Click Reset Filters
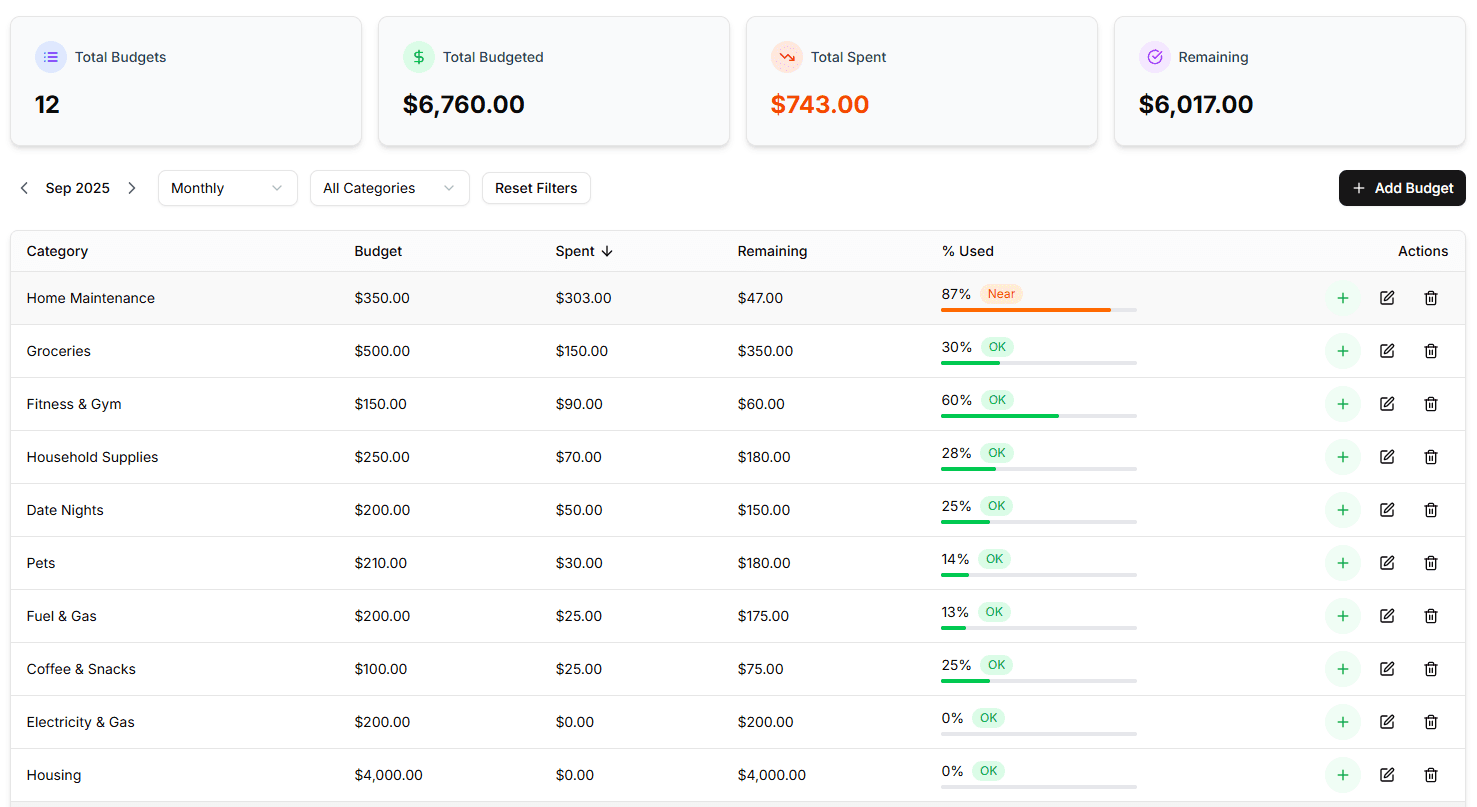The width and height of the screenshot is (1477, 807). 536,188
